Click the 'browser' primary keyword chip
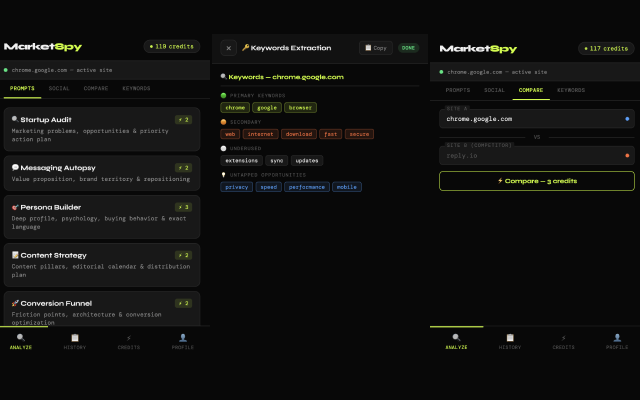 click(300, 108)
